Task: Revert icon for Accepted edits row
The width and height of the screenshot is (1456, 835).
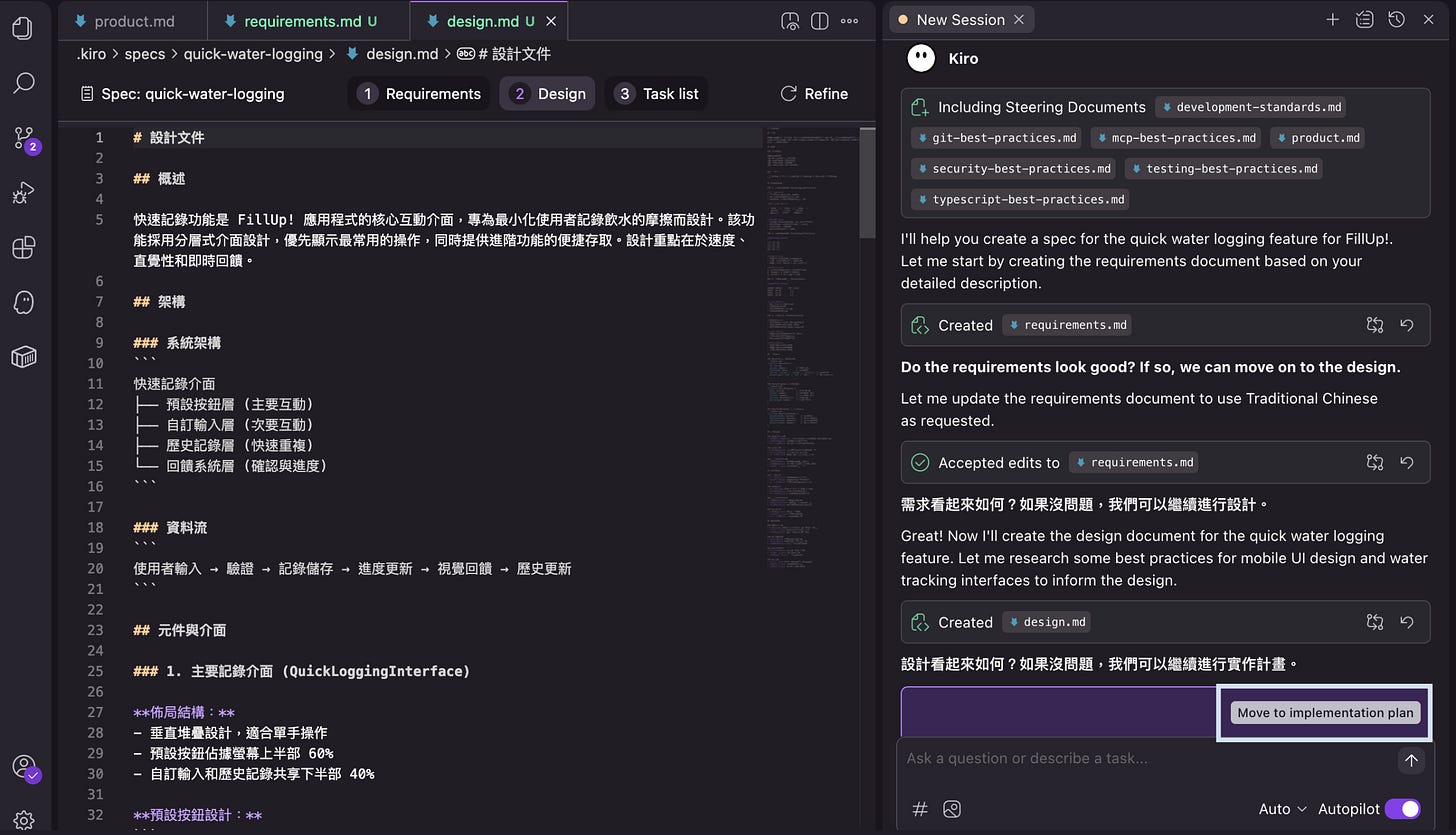Action: (1407, 462)
